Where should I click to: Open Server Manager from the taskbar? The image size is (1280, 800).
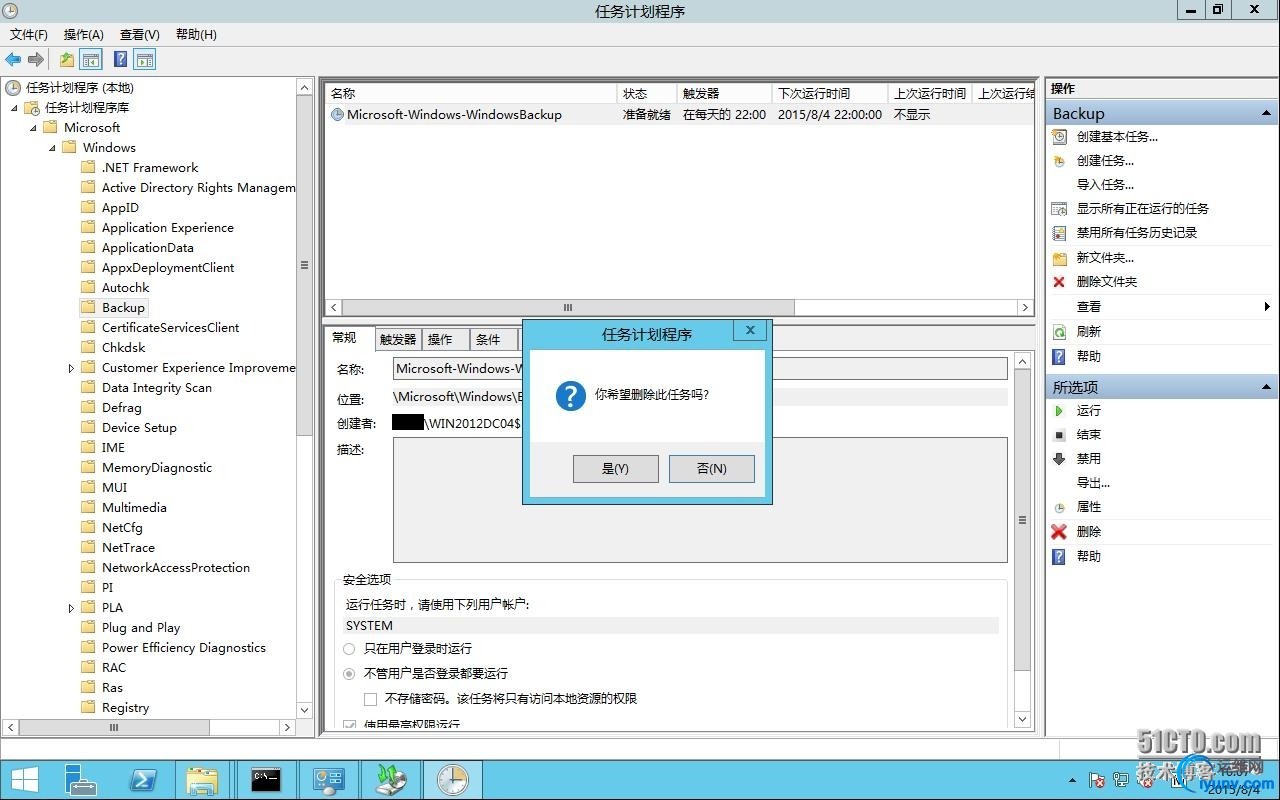click(x=80, y=780)
